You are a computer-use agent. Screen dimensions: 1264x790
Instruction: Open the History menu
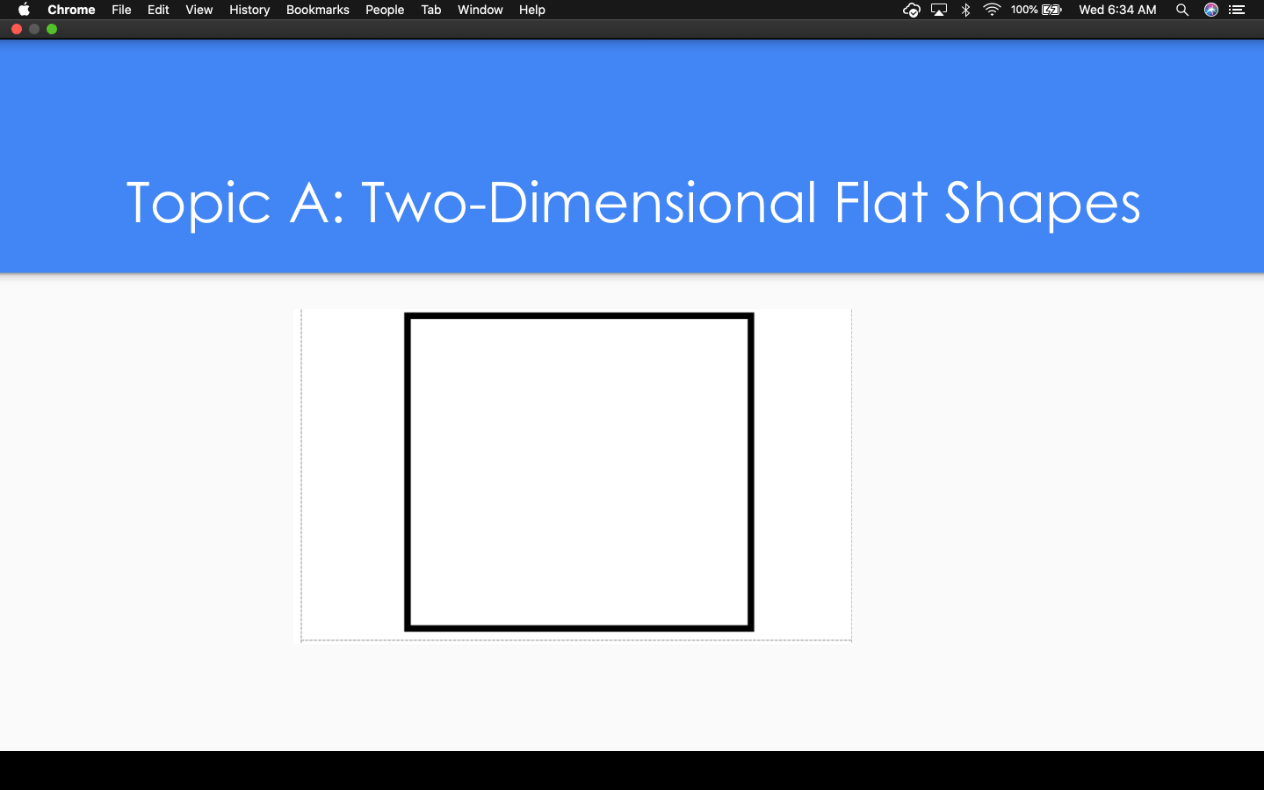coord(249,10)
